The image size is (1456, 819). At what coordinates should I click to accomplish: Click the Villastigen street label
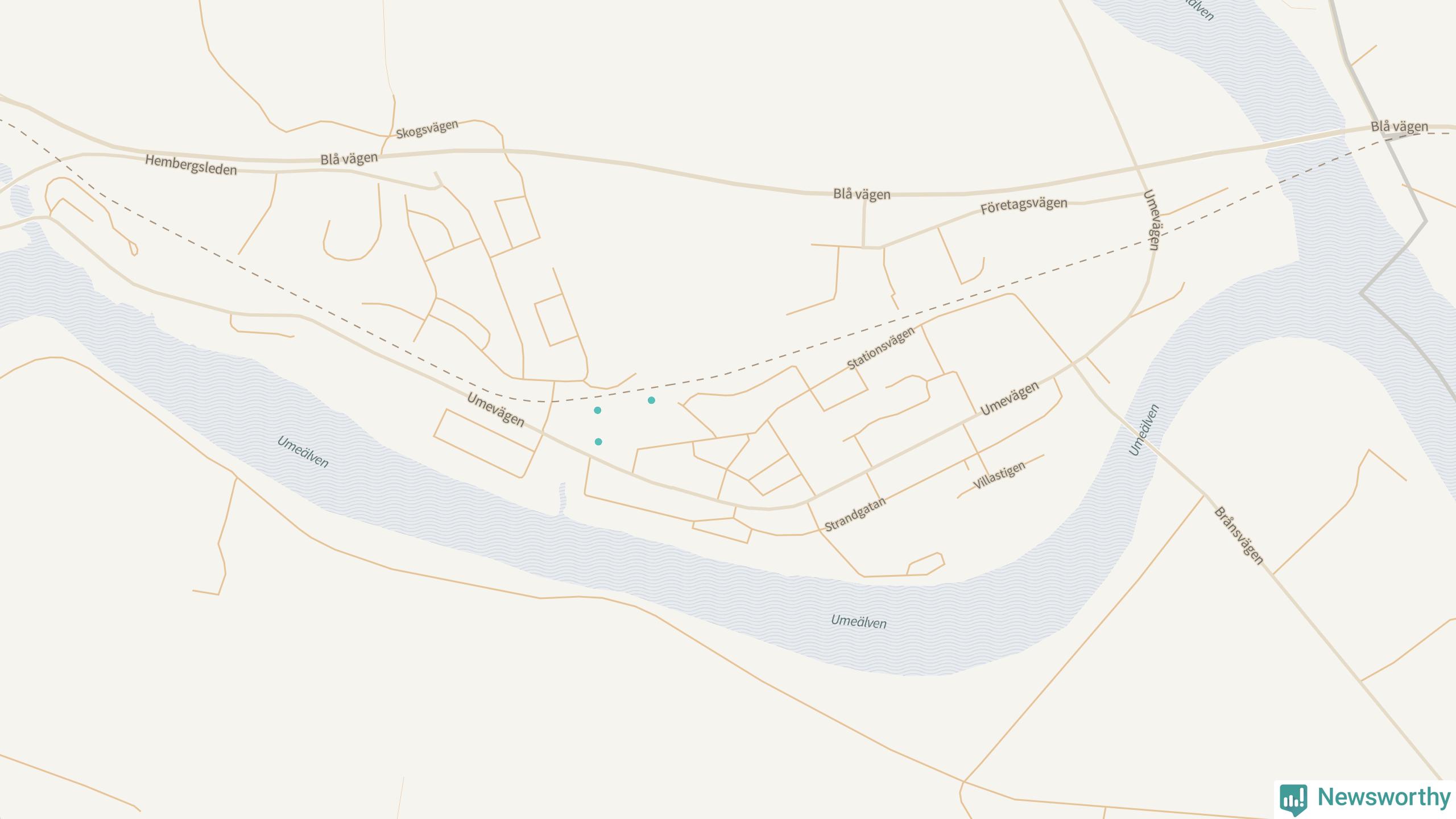click(x=999, y=475)
